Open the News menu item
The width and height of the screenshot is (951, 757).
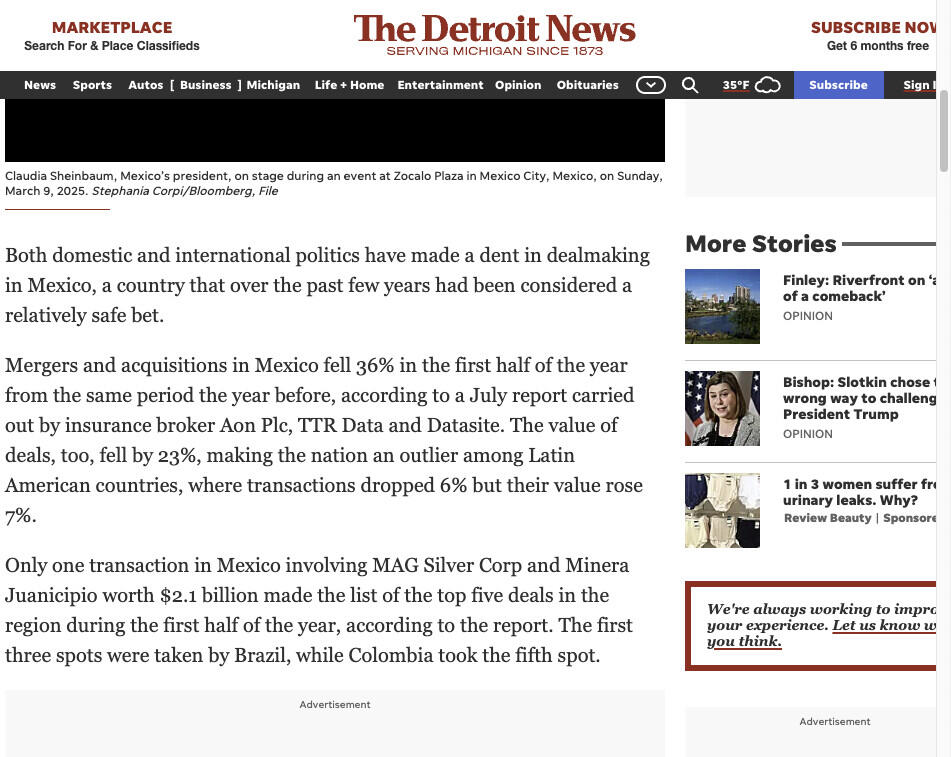tap(40, 85)
